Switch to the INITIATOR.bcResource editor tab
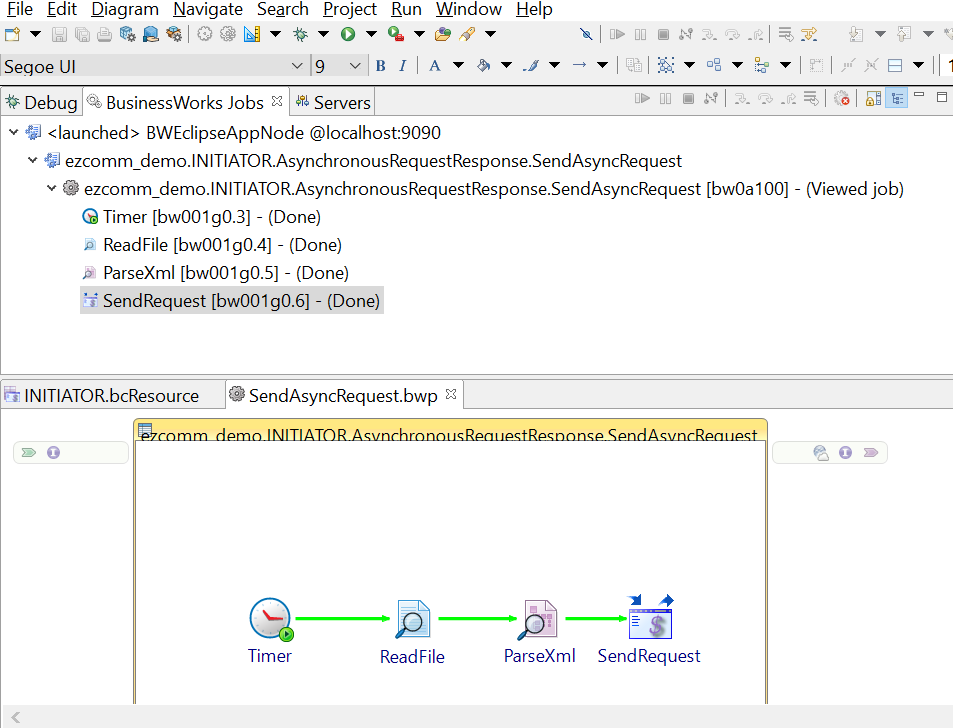 pyautogui.click(x=110, y=395)
